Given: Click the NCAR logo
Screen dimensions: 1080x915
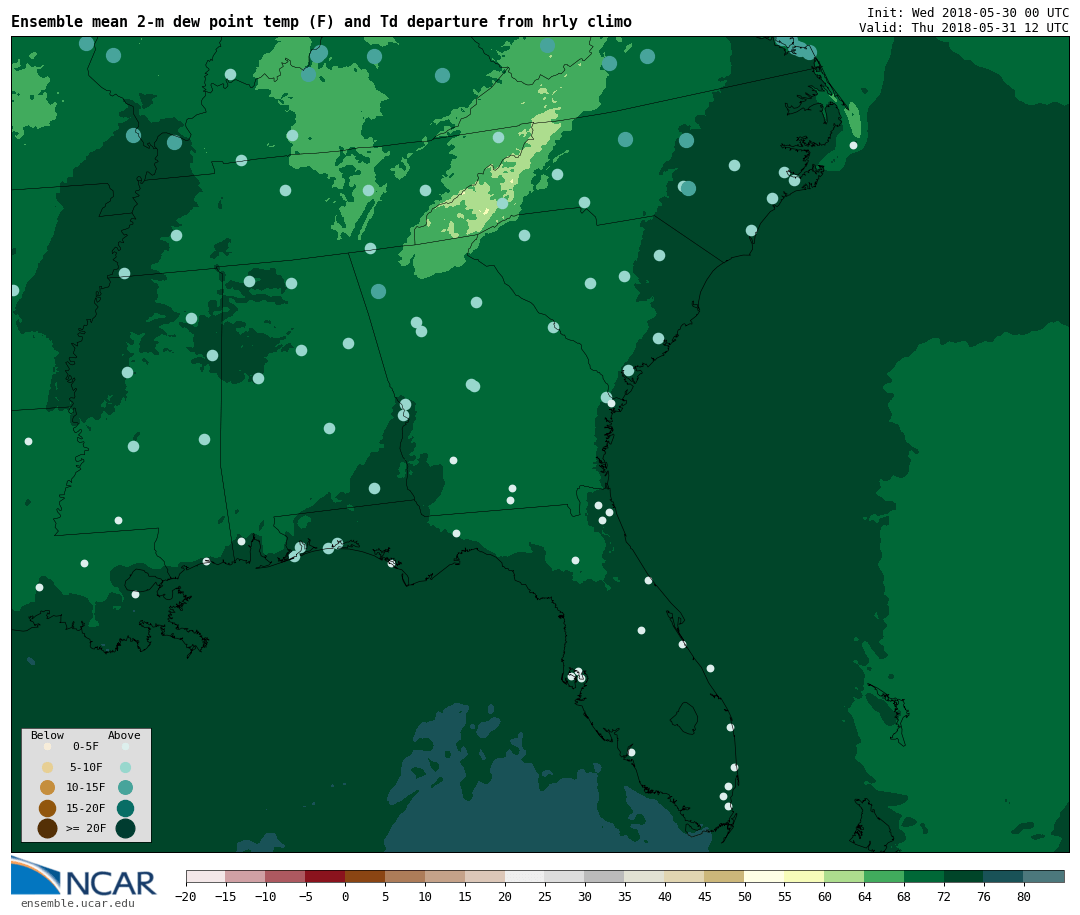Looking at the screenshot, I should tap(83, 876).
